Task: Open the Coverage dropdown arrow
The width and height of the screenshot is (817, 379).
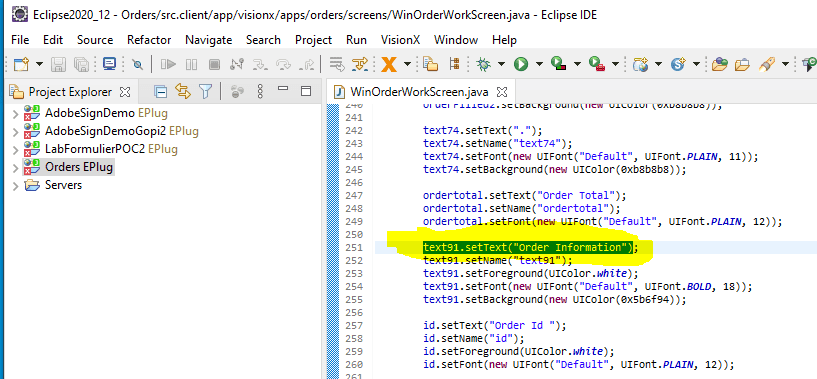Action: tap(577, 65)
